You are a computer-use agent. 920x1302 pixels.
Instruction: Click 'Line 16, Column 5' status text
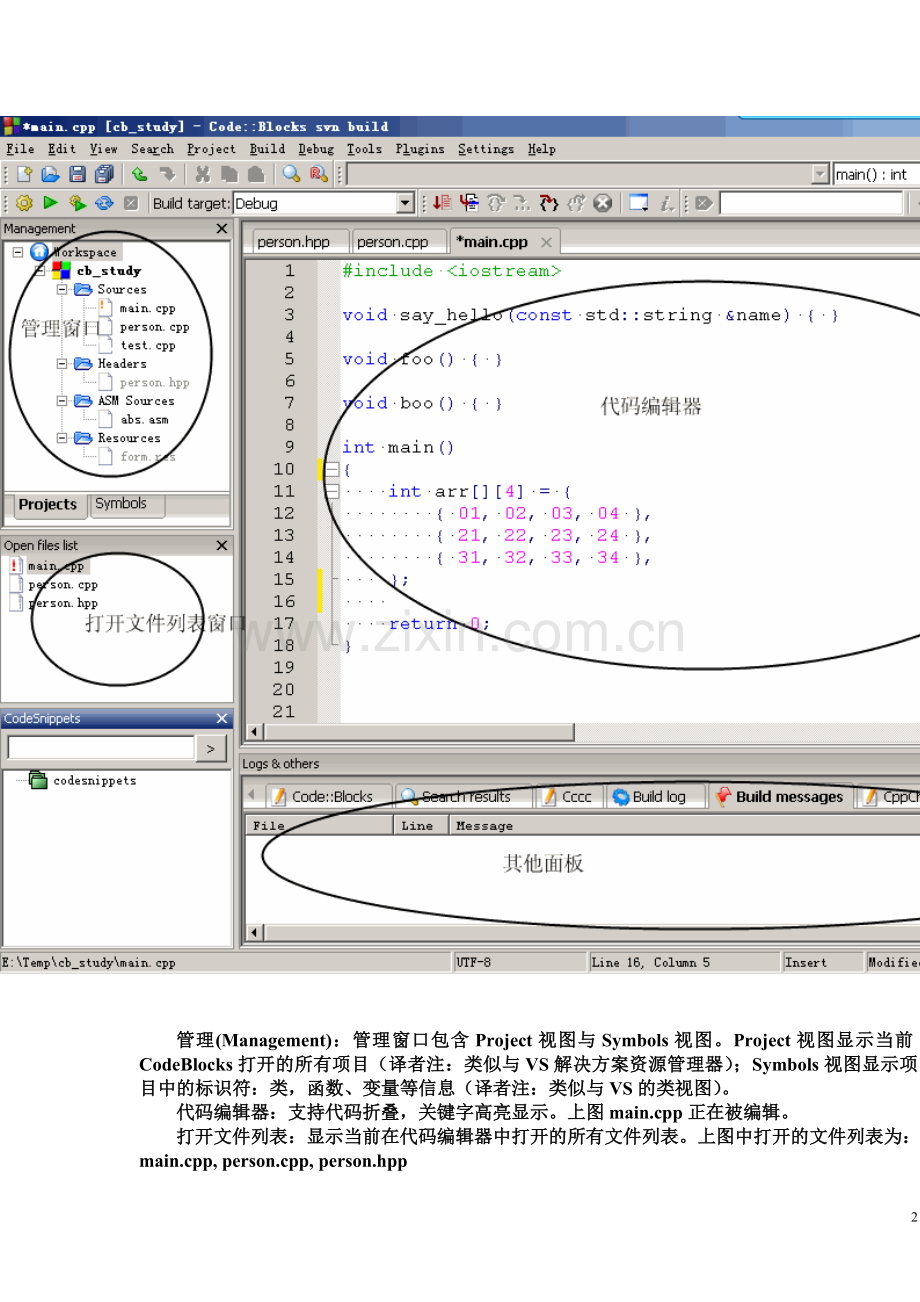click(x=651, y=962)
